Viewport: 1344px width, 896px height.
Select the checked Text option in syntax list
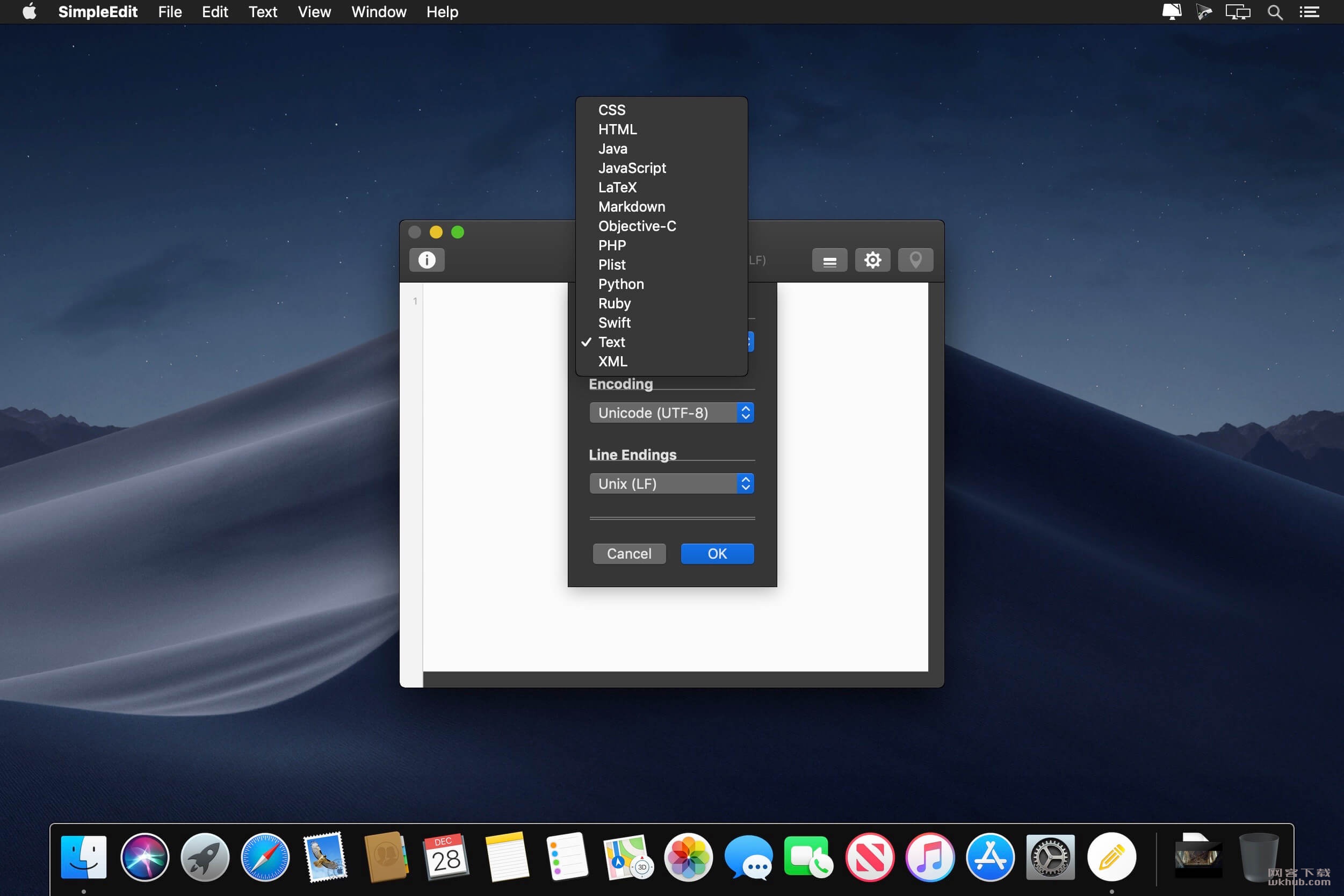(662, 342)
